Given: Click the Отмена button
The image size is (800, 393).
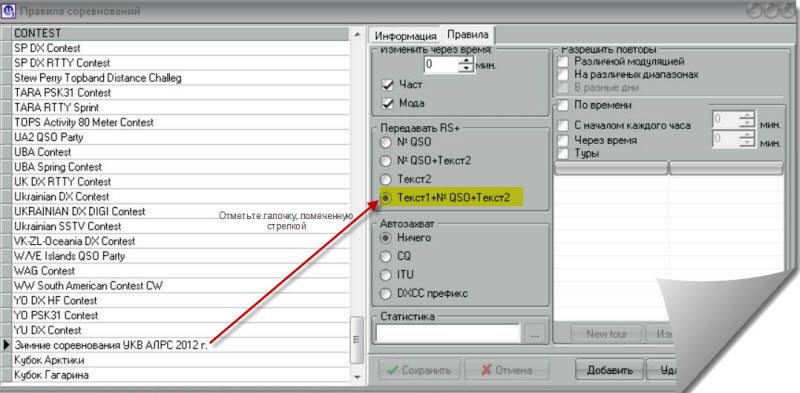Looking at the screenshot, I should [x=507, y=370].
